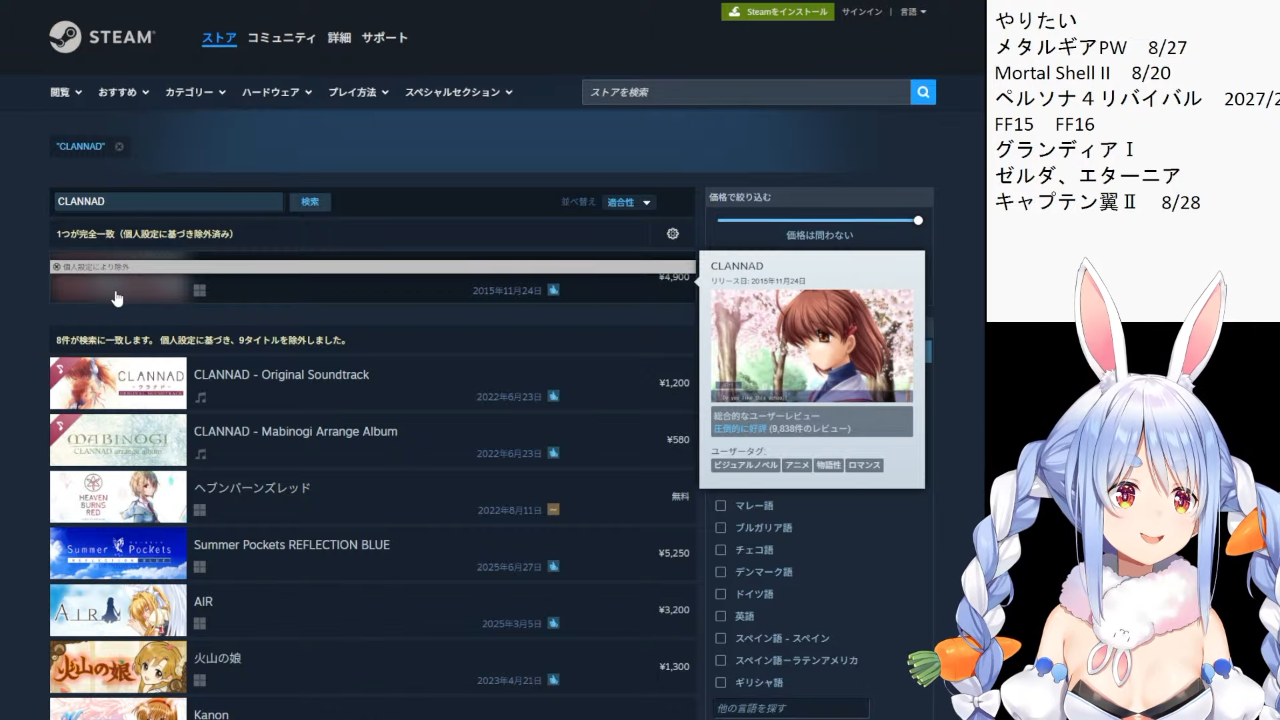Click the ビジュアルノベル user tag

coord(746,465)
